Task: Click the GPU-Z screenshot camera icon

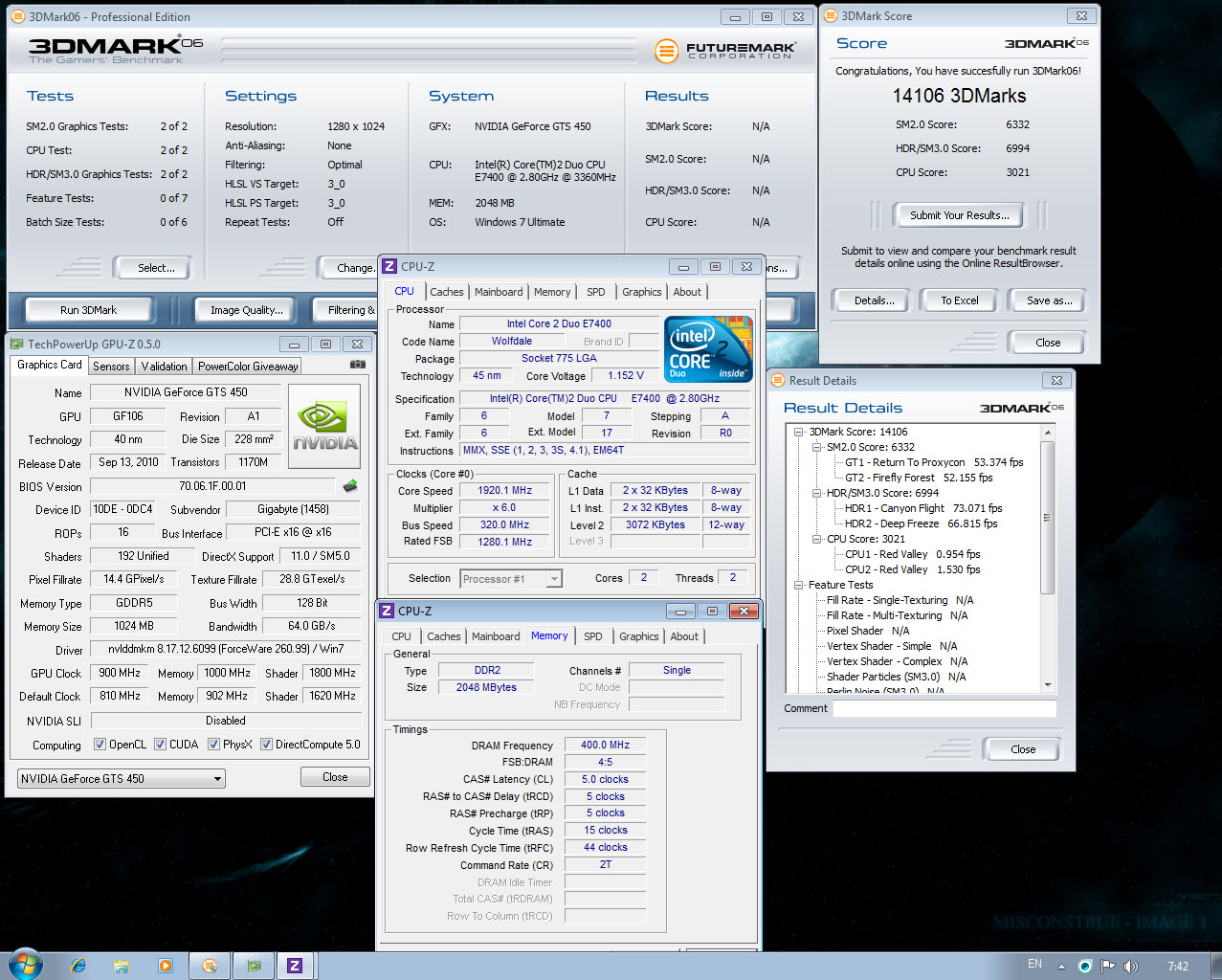Action: click(358, 365)
